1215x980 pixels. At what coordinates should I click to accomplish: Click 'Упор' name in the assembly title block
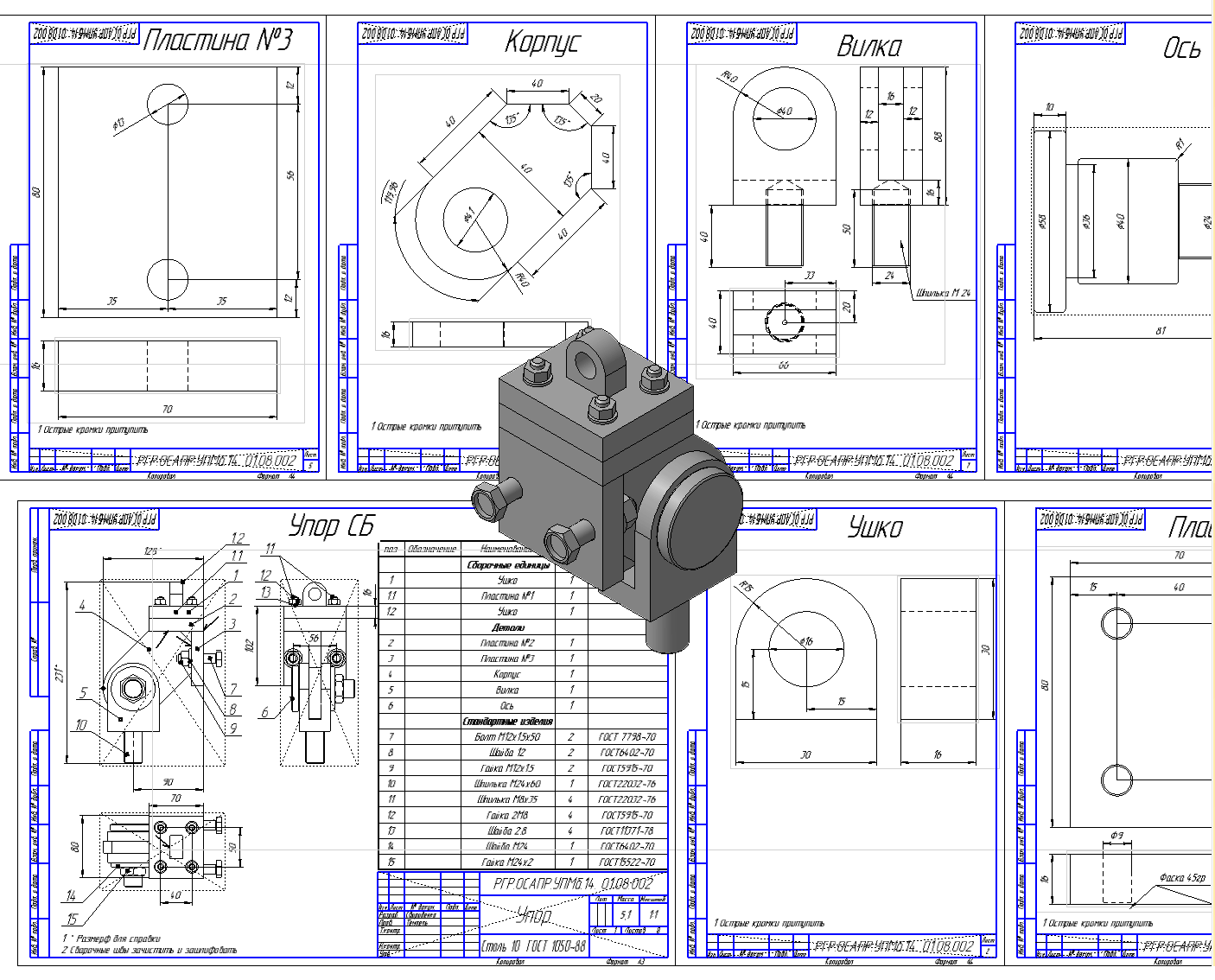pyautogui.click(x=535, y=914)
